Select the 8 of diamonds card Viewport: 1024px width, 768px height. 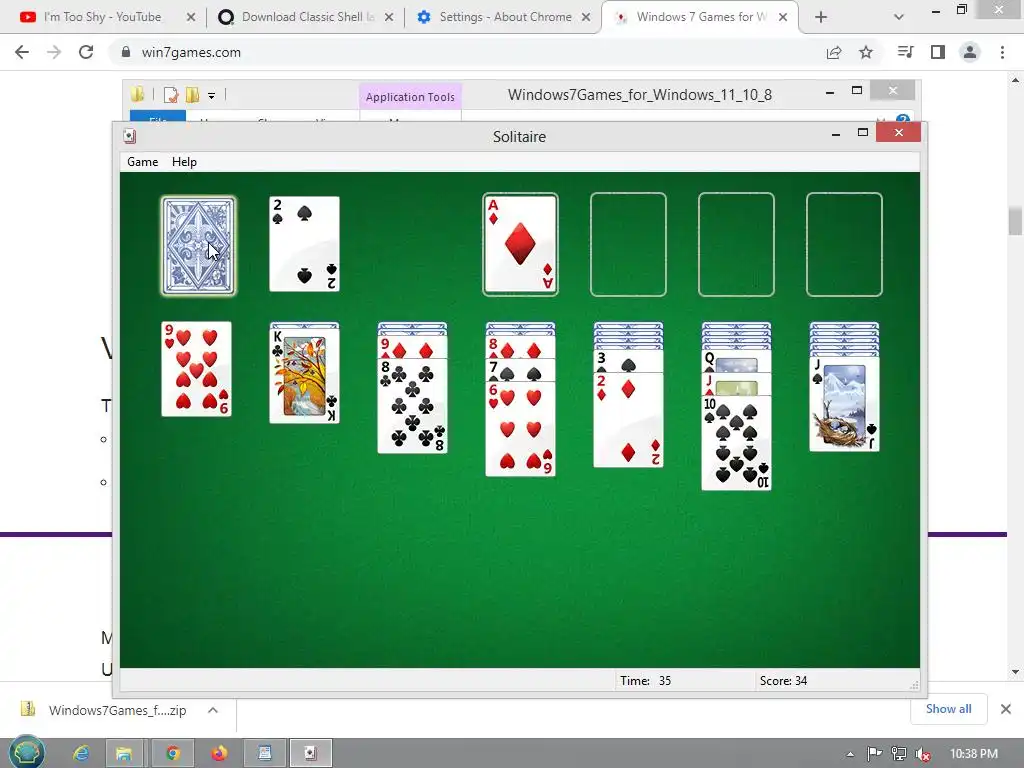click(x=520, y=348)
